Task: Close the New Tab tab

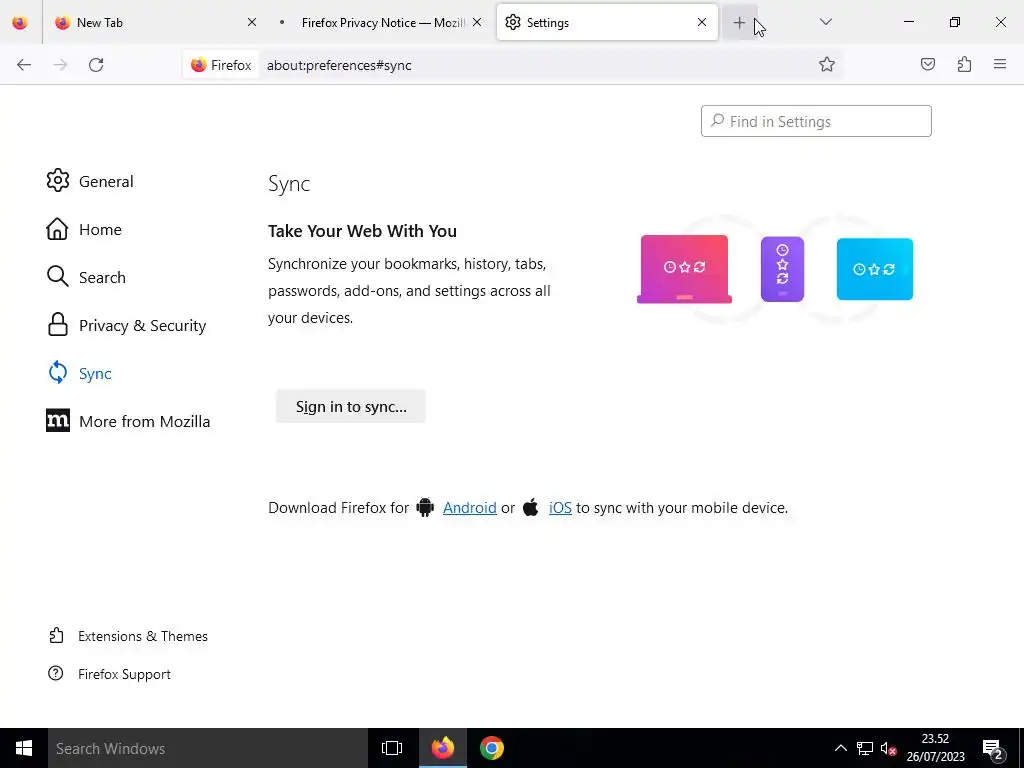Action: tap(251, 22)
